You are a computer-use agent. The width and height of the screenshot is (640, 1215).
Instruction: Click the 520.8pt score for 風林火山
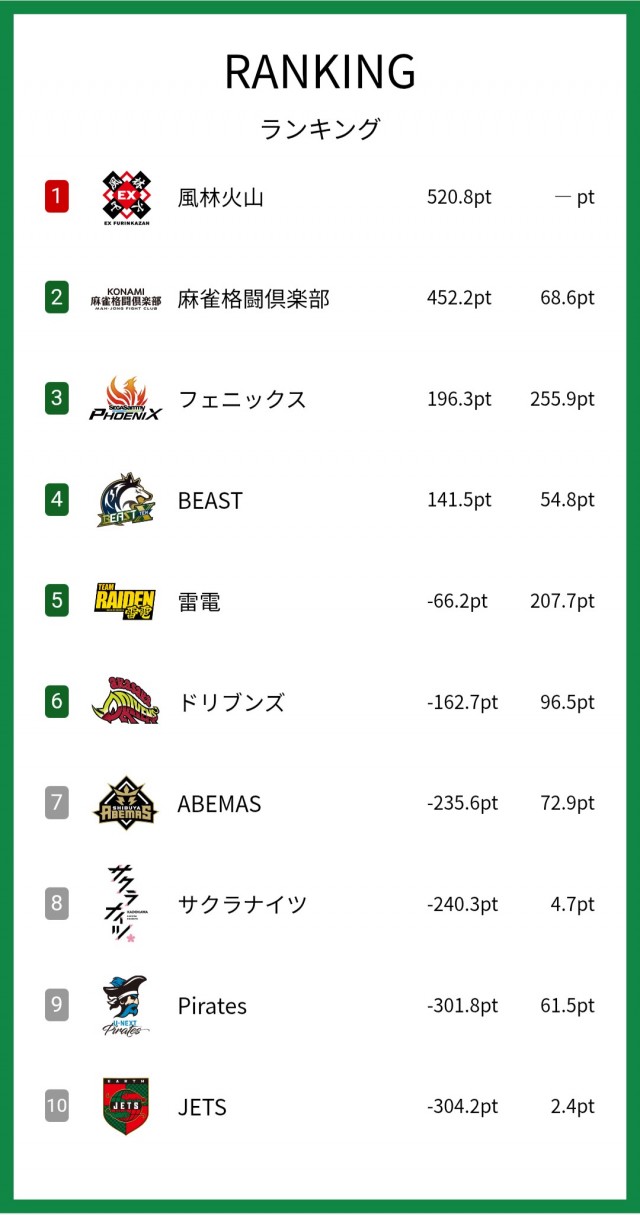tap(459, 197)
